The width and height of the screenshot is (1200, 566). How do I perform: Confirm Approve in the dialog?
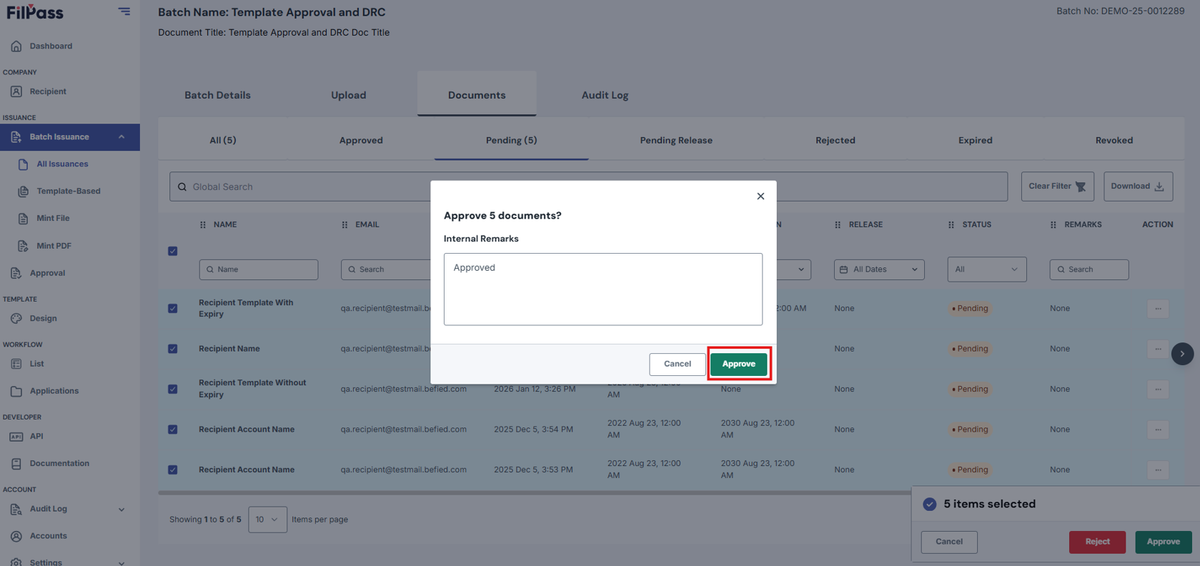tap(739, 364)
